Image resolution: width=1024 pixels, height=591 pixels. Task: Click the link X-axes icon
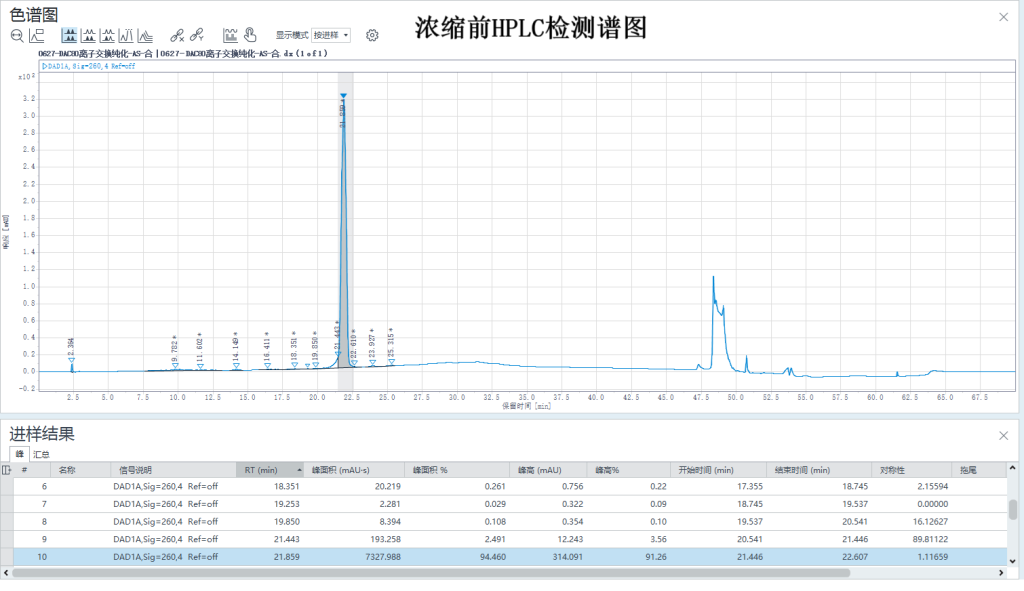click(x=177, y=35)
